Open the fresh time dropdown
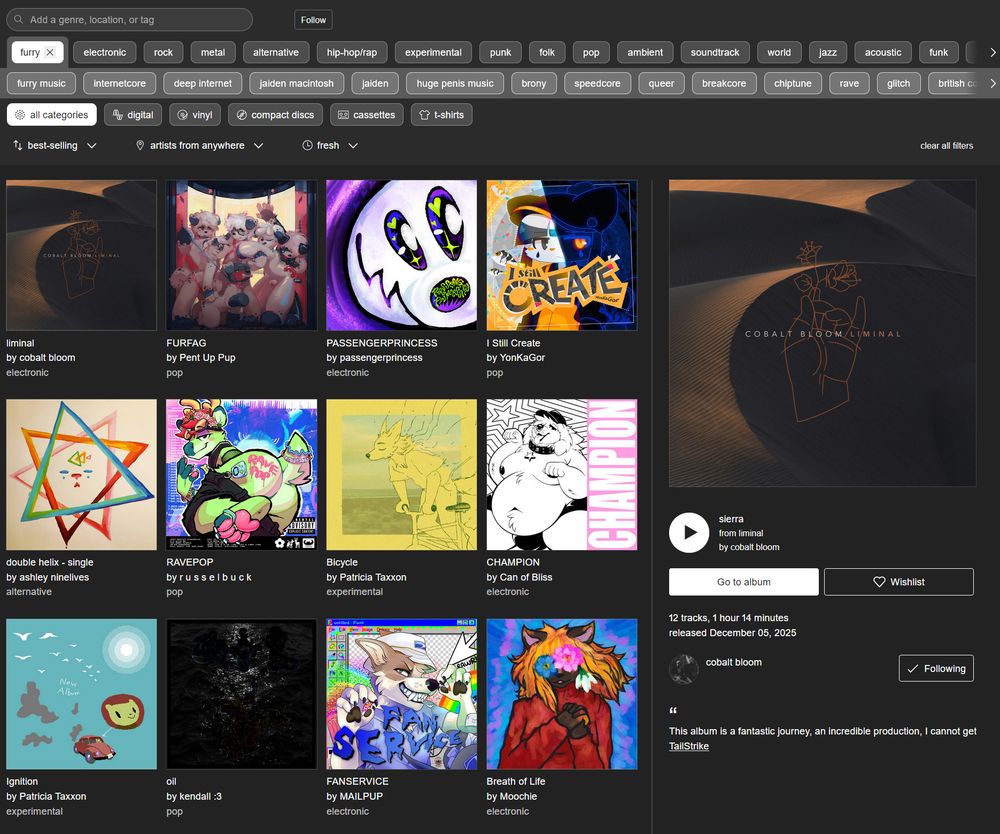The image size is (1000, 834). click(330, 145)
